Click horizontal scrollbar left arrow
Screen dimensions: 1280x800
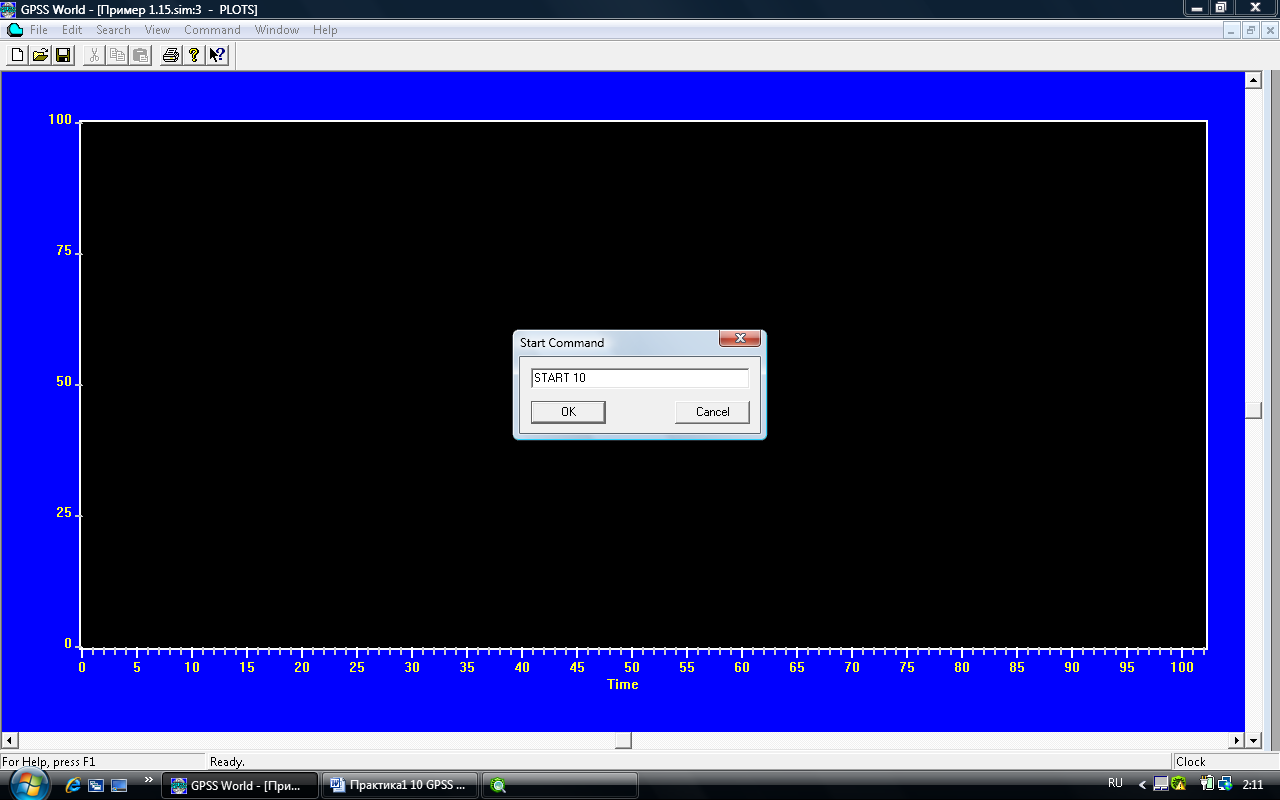click(x=9, y=740)
